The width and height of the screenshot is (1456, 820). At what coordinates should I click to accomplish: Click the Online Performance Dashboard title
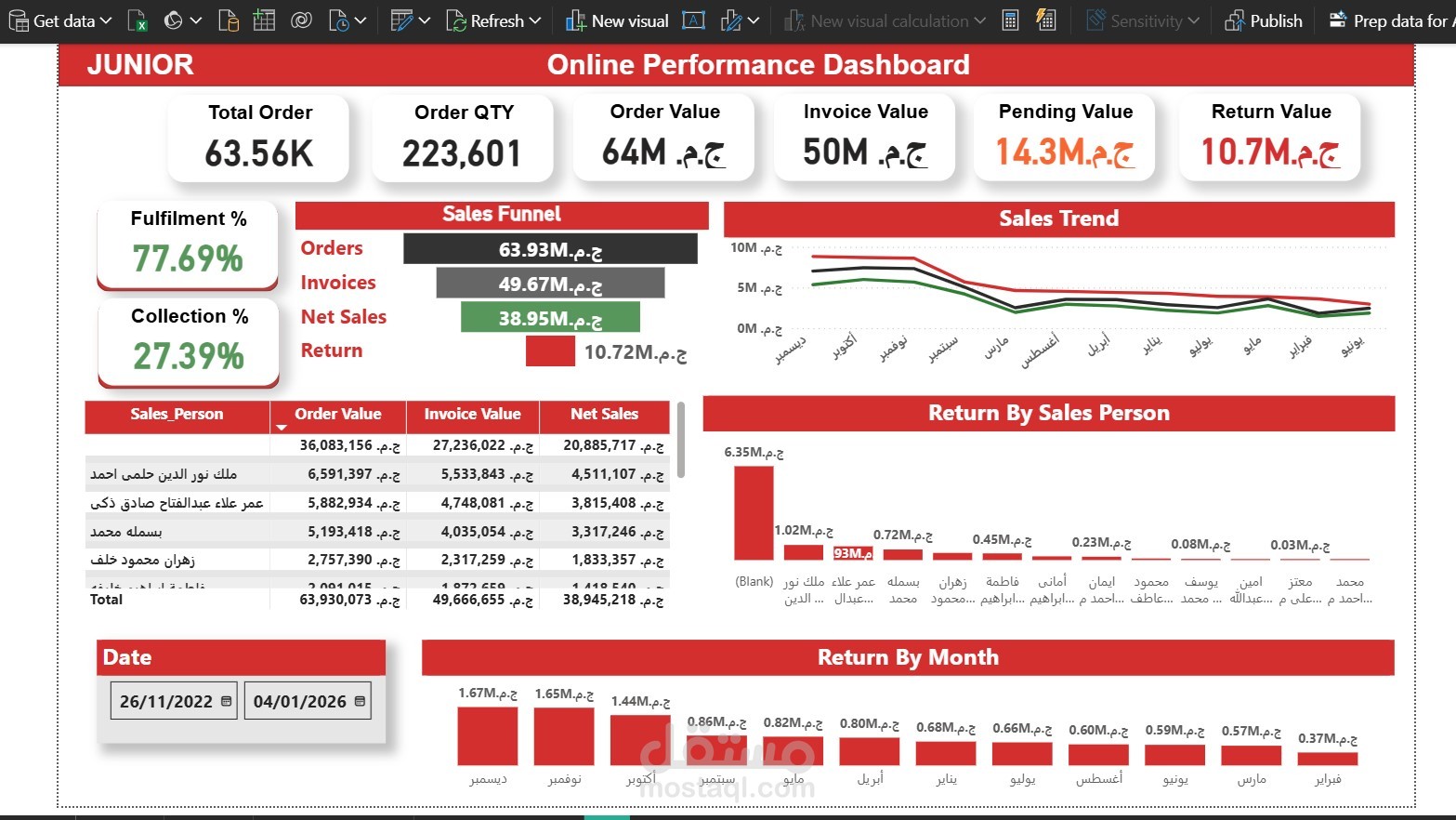click(758, 64)
